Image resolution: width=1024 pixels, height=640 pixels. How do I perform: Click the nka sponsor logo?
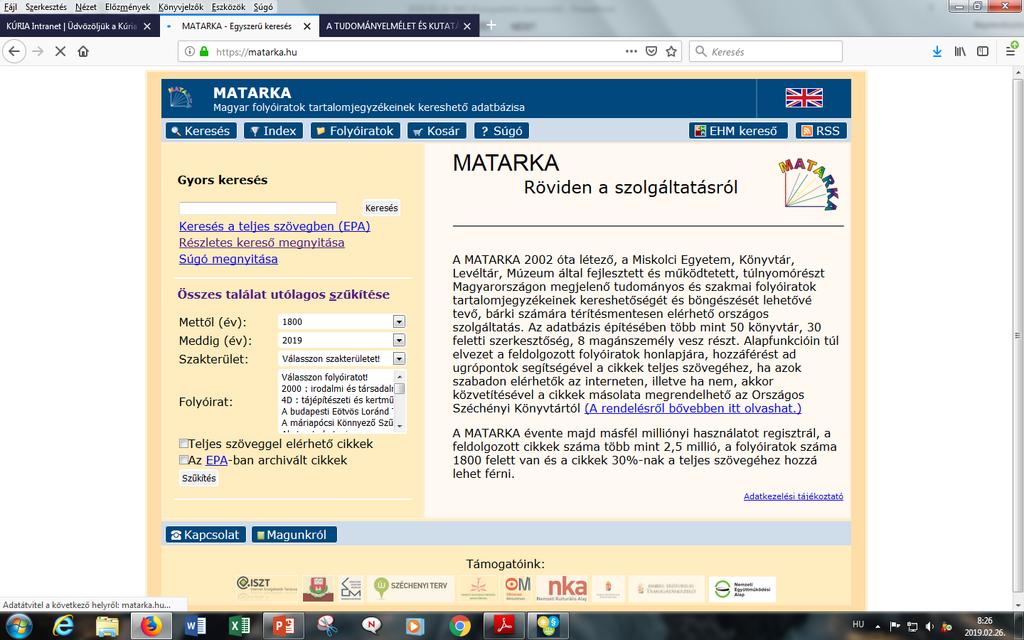pyautogui.click(x=561, y=588)
